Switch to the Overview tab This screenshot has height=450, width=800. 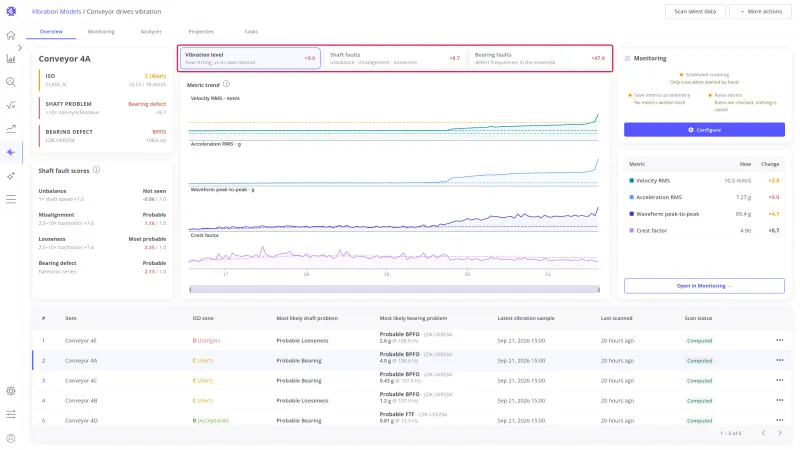[51, 32]
